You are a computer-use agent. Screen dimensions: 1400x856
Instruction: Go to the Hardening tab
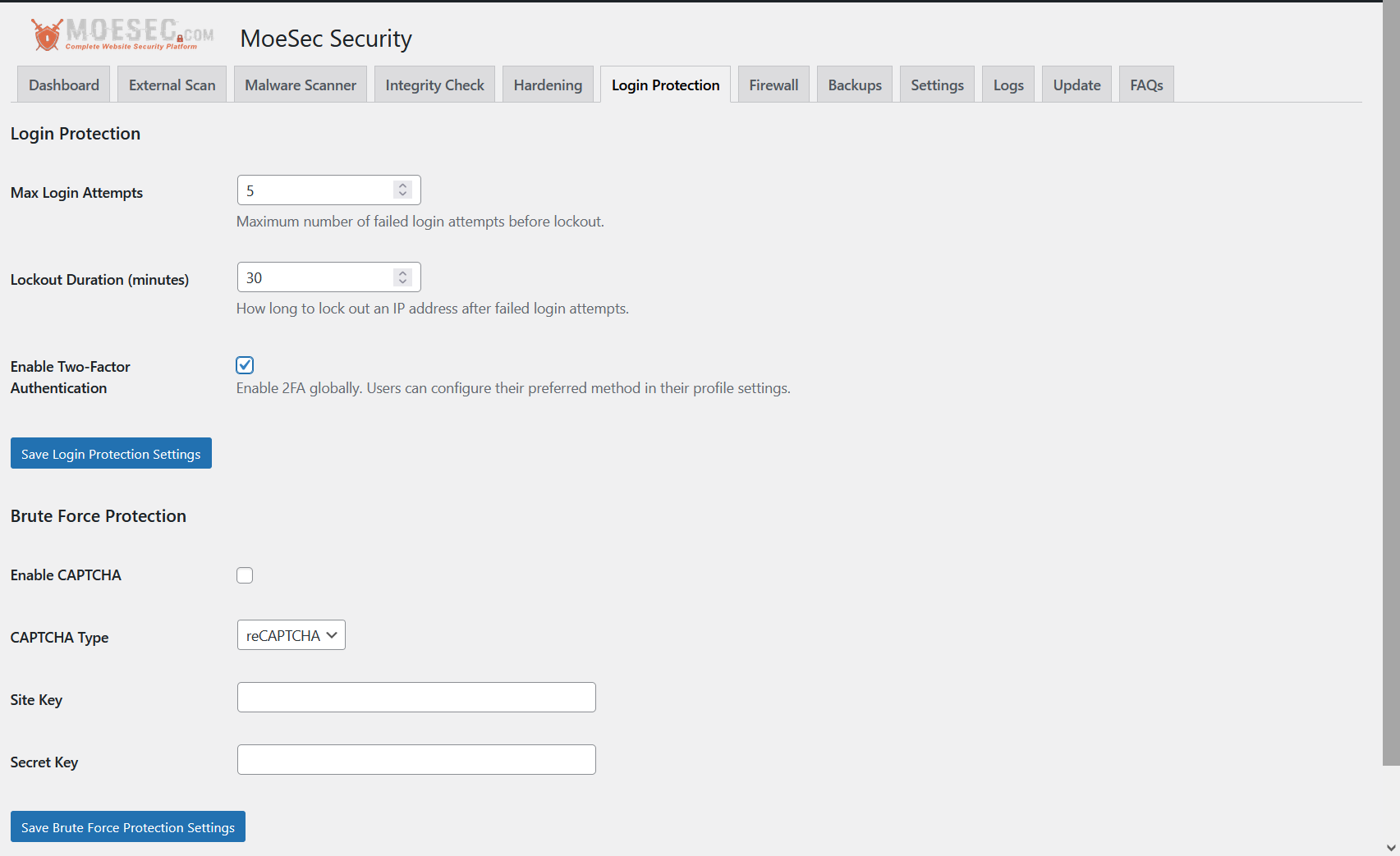548,85
